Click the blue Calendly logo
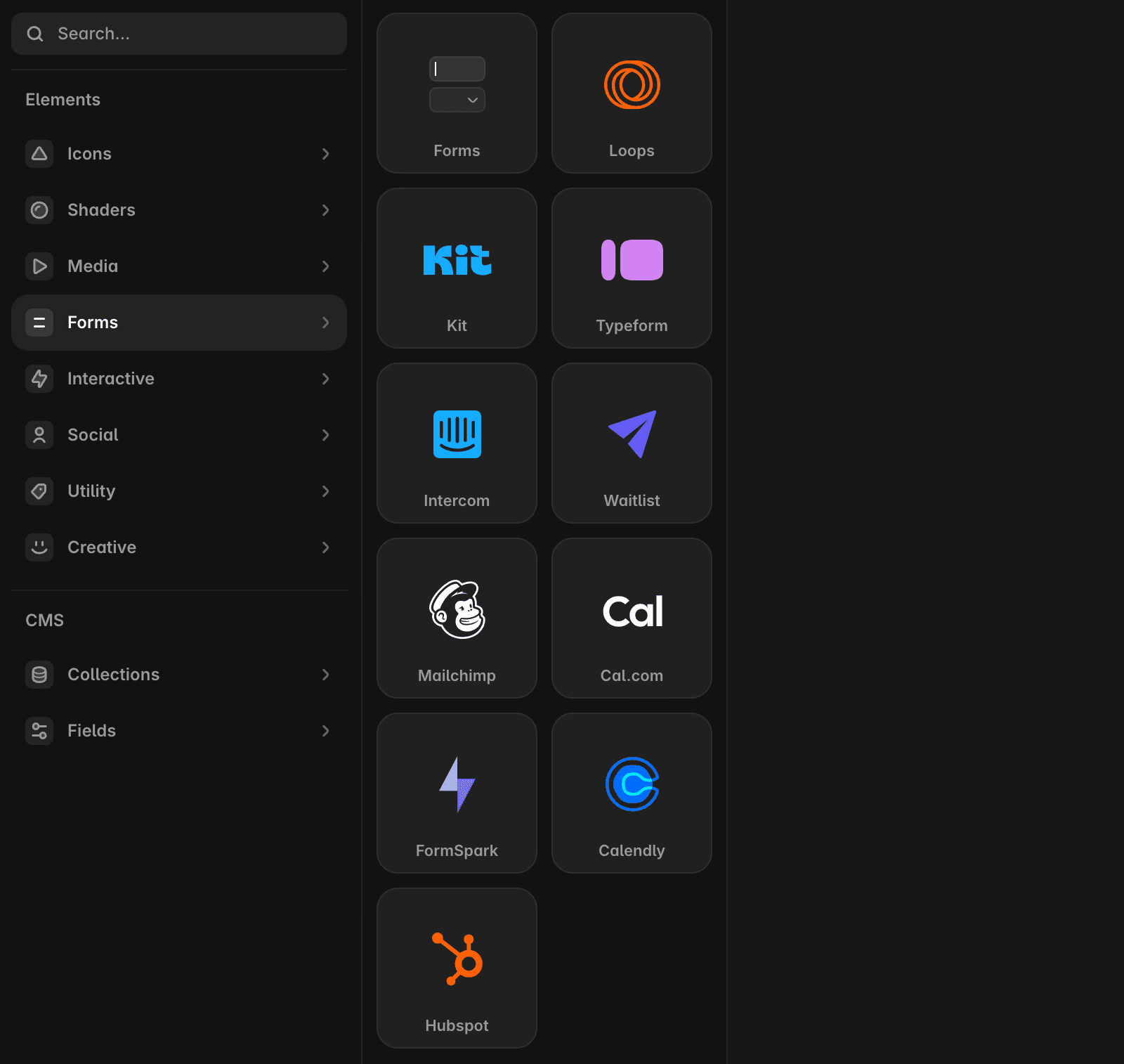The width and height of the screenshot is (1124, 1064). pyautogui.click(x=632, y=784)
